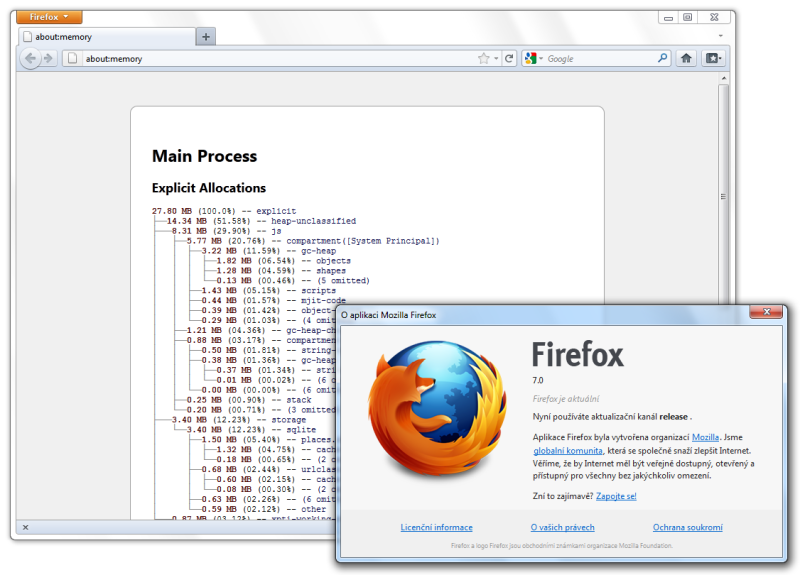
Task: Click the 3.40 MB storage row
Action: (239, 420)
